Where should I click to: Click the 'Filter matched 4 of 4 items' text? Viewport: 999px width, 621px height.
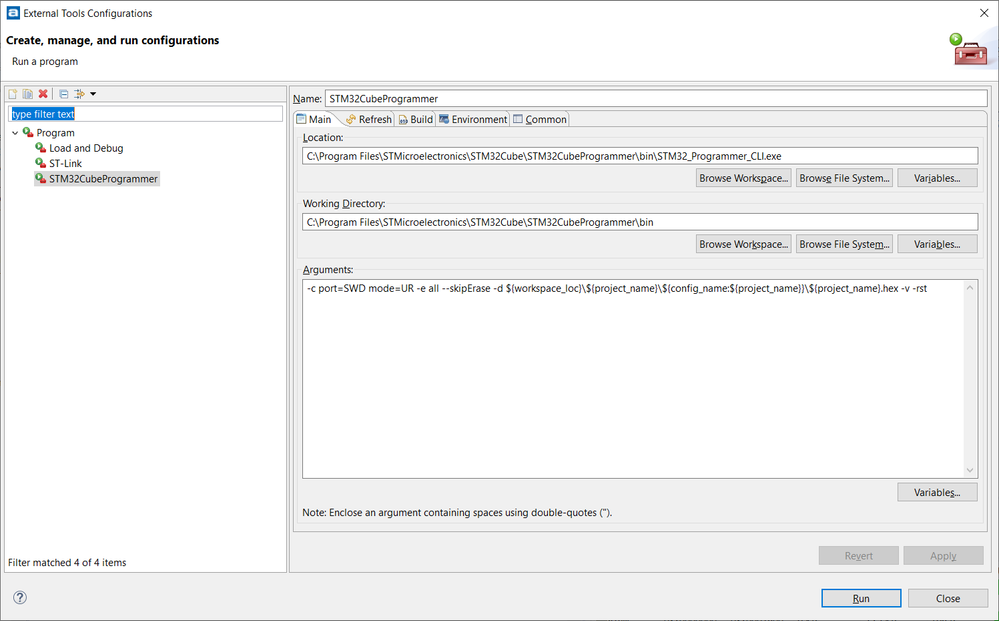point(67,562)
